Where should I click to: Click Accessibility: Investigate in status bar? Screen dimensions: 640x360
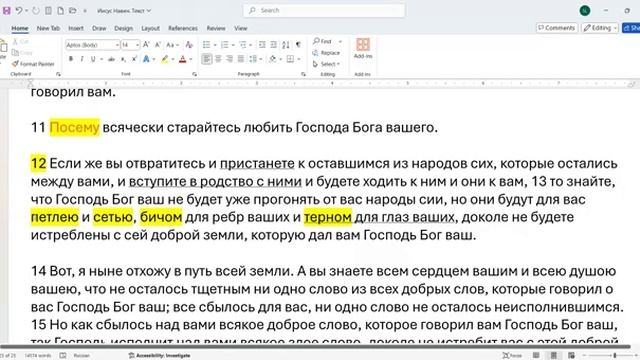coord(160,356)
